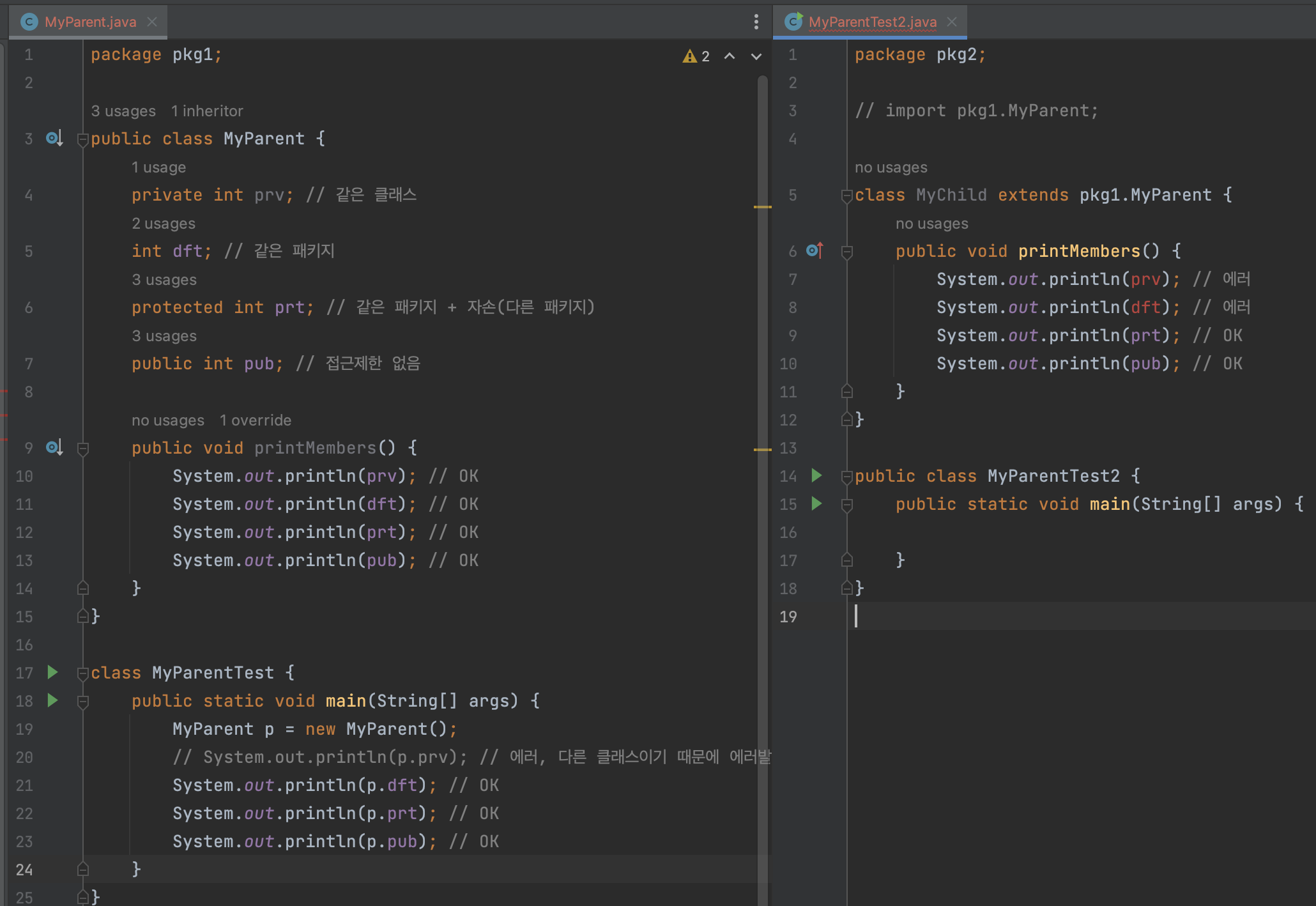Switch to MyParent.java tab
The height and width of the screenshot is (906, 1316).
tap(89, 22)
